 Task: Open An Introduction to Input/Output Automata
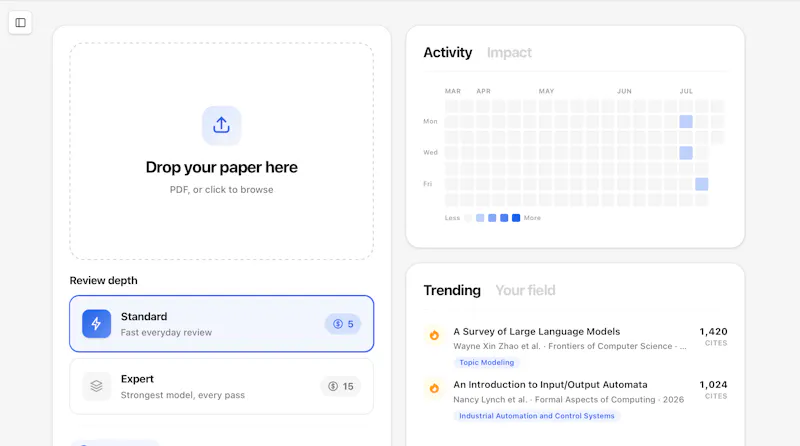coord(551,385)
